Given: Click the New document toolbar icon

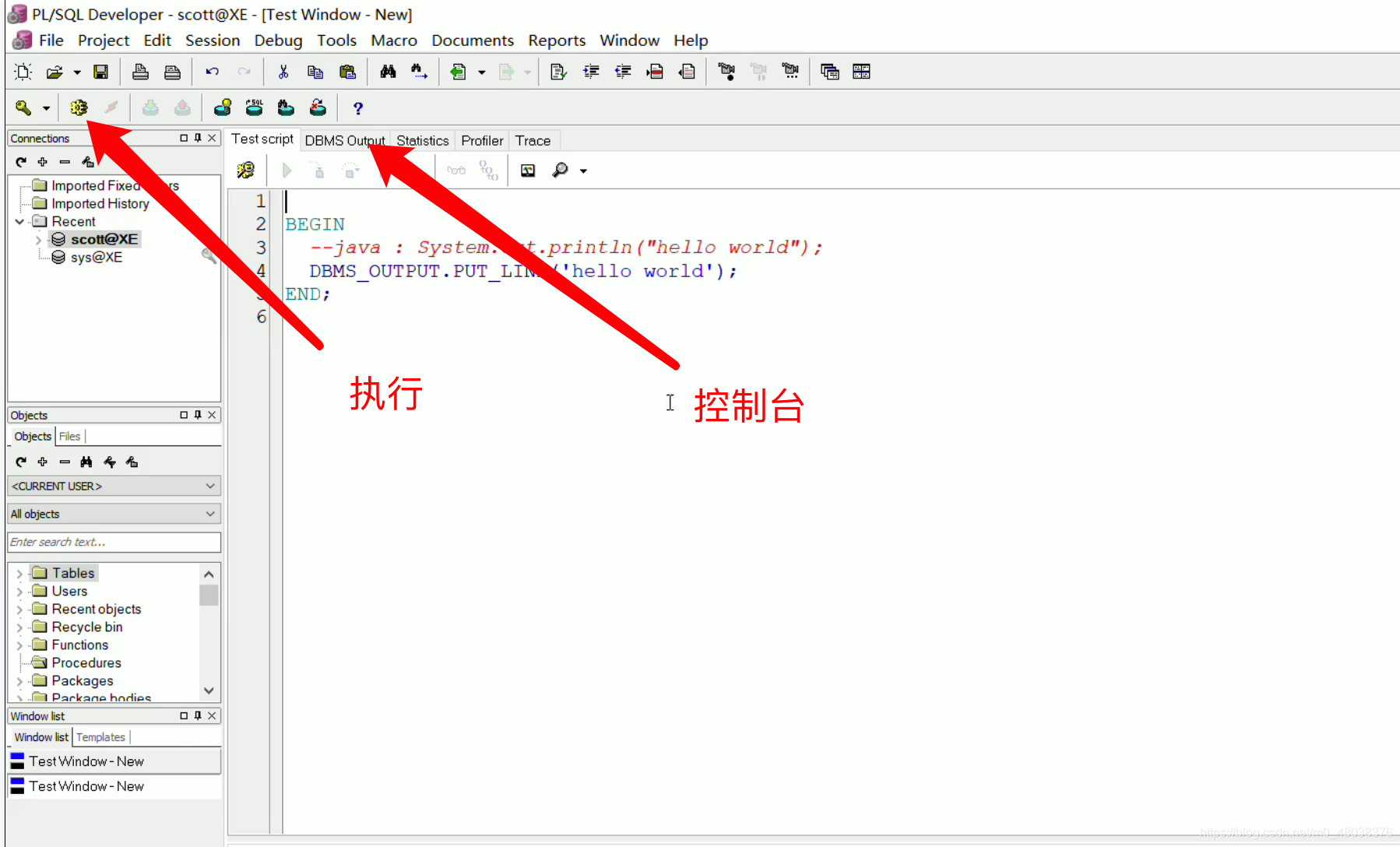Looking at the screenshot, I should [x=23, y=72].
